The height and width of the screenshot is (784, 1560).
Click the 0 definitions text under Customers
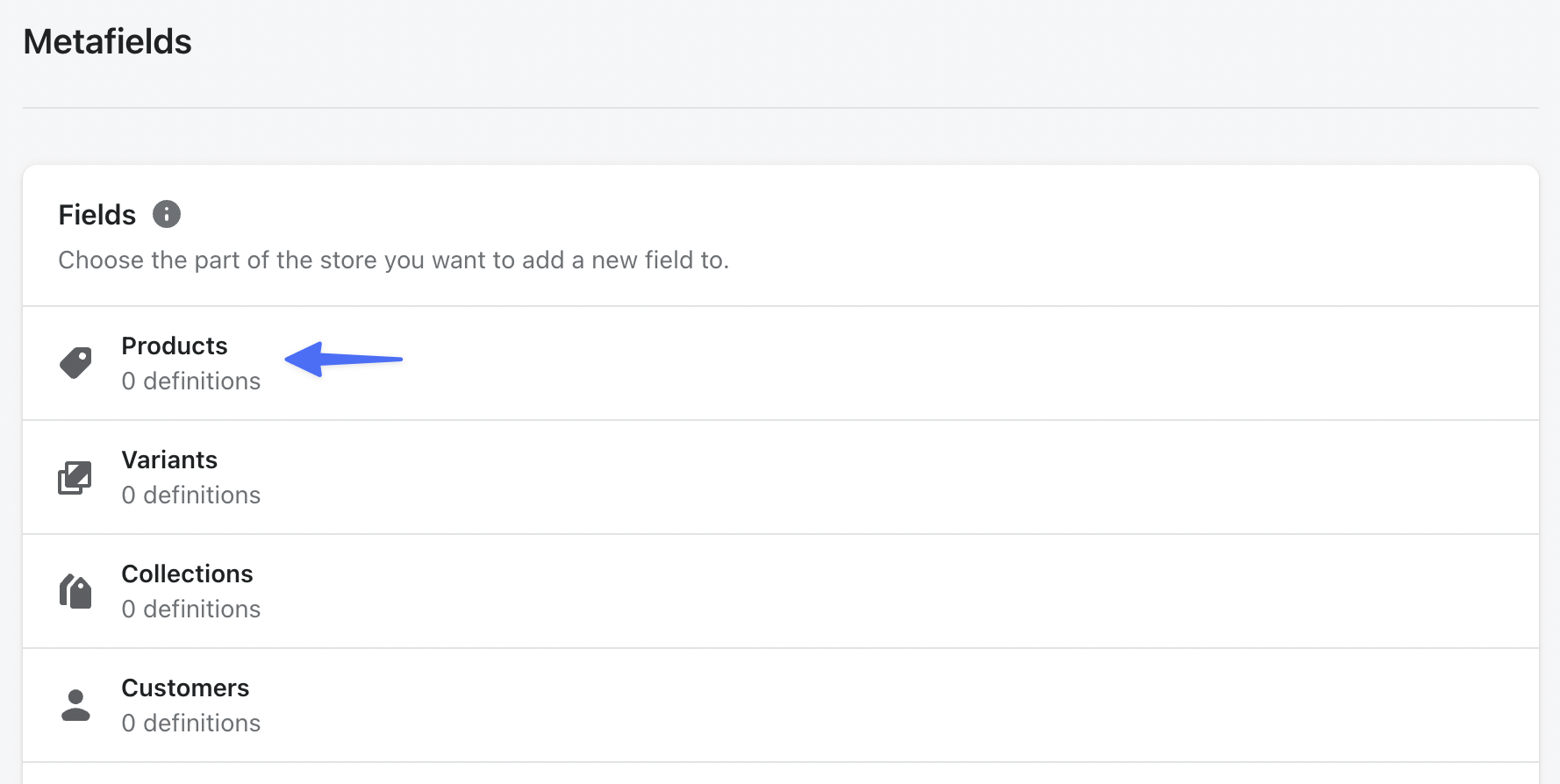pyautogui.click(x=190, y=723)
